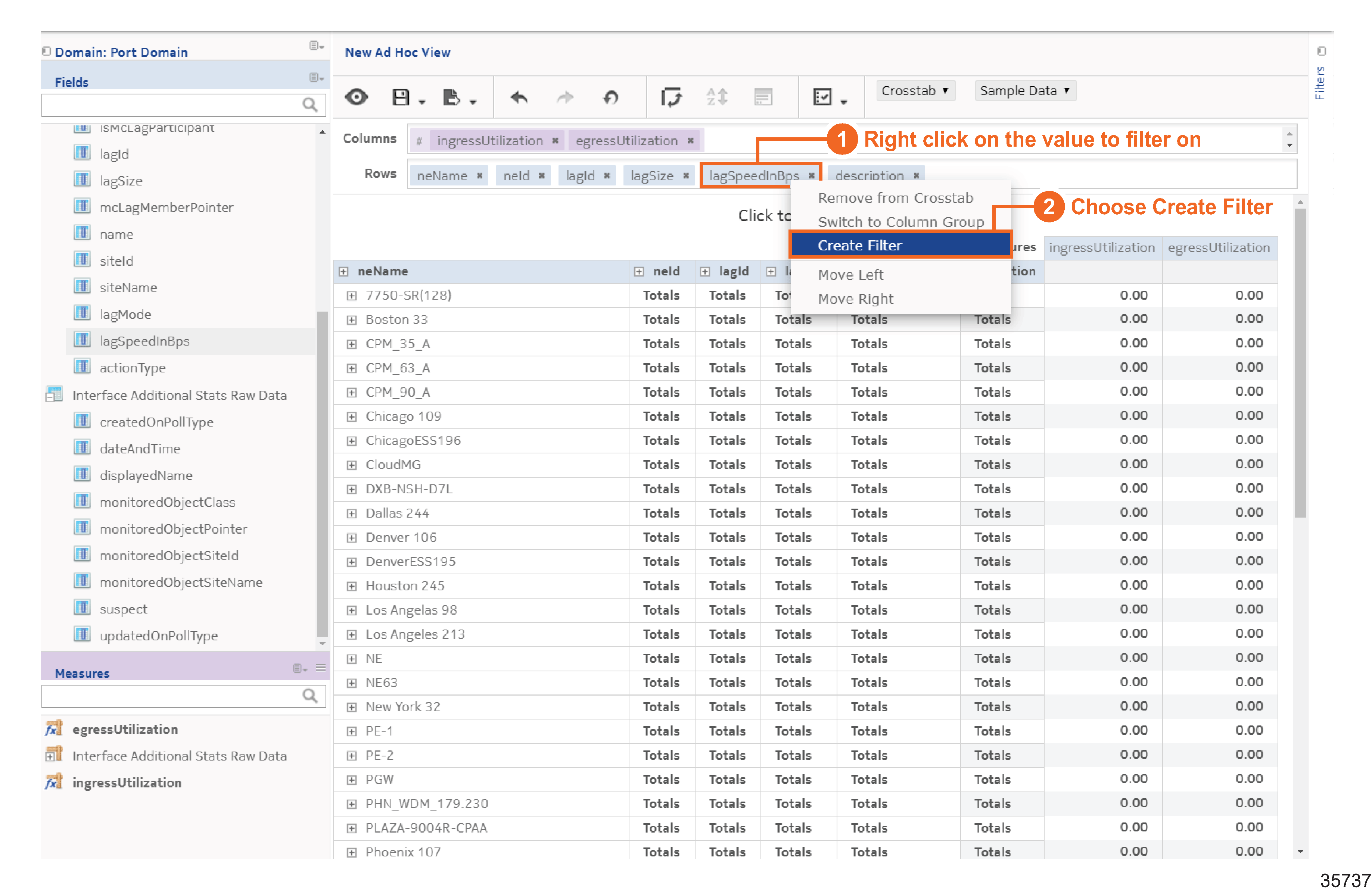Click the Undo All reset icon
1372x893 pixels.
pyautogui.click(x=610, y=97)
